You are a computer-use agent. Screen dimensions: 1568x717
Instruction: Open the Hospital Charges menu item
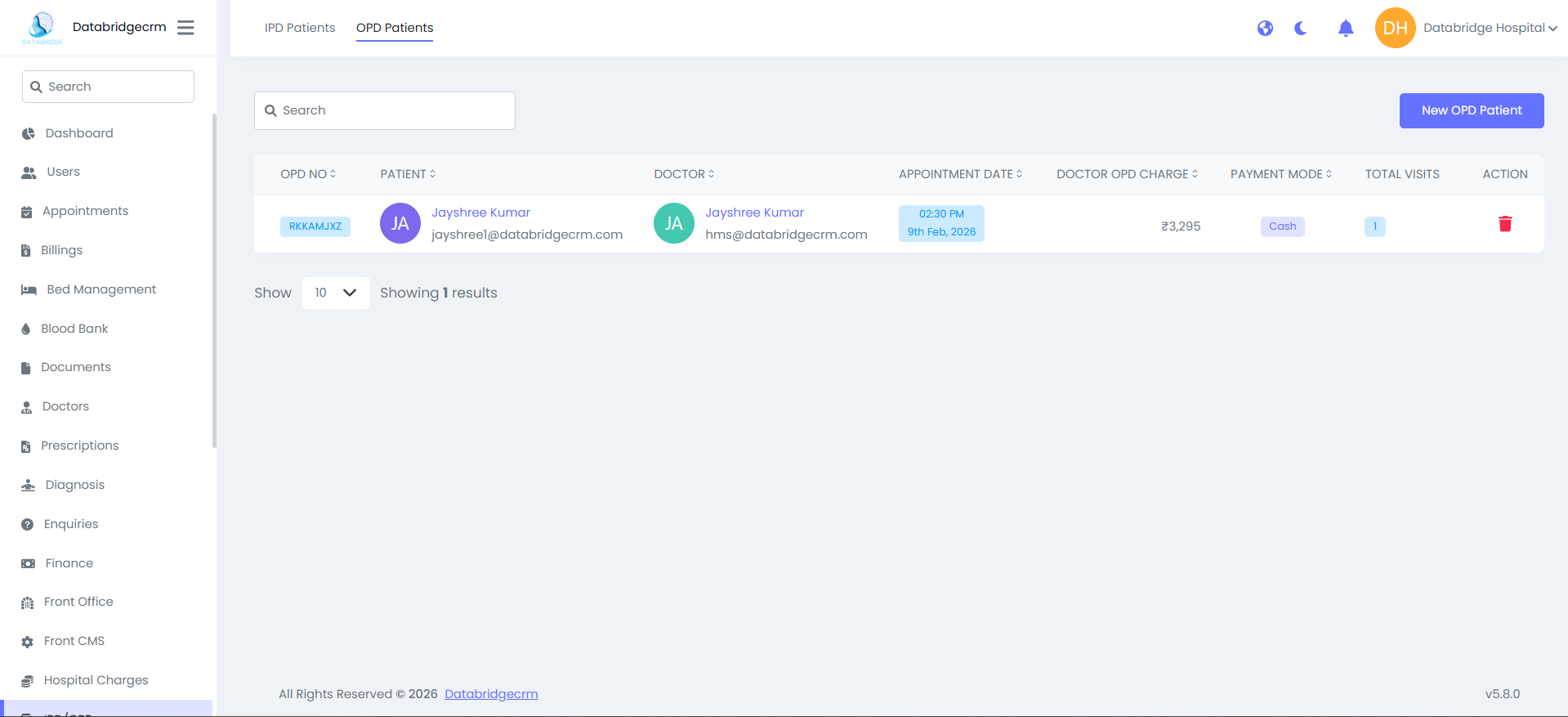coord(96,680)
